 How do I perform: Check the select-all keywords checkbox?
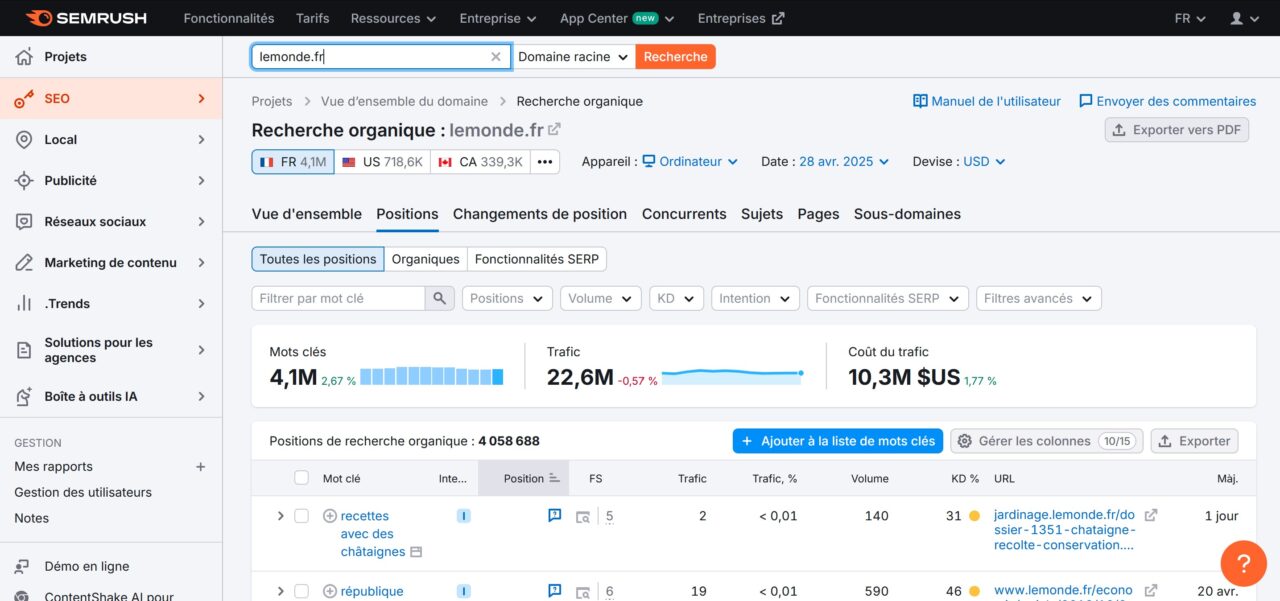[x=301, y=478]
